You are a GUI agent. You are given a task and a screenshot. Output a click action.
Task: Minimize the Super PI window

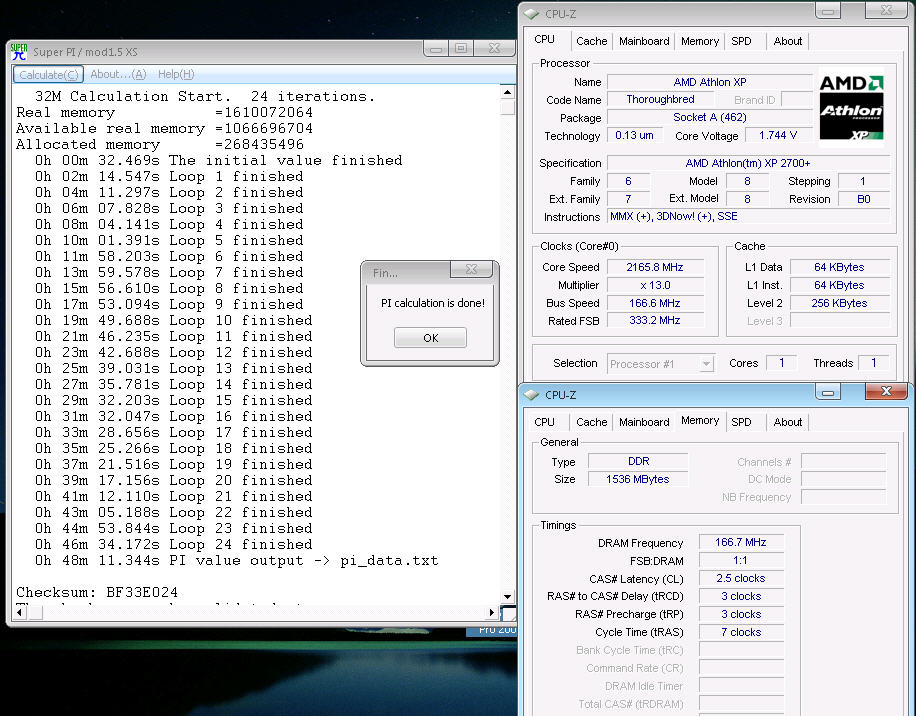pyautogui.click(x=435, y=49)
